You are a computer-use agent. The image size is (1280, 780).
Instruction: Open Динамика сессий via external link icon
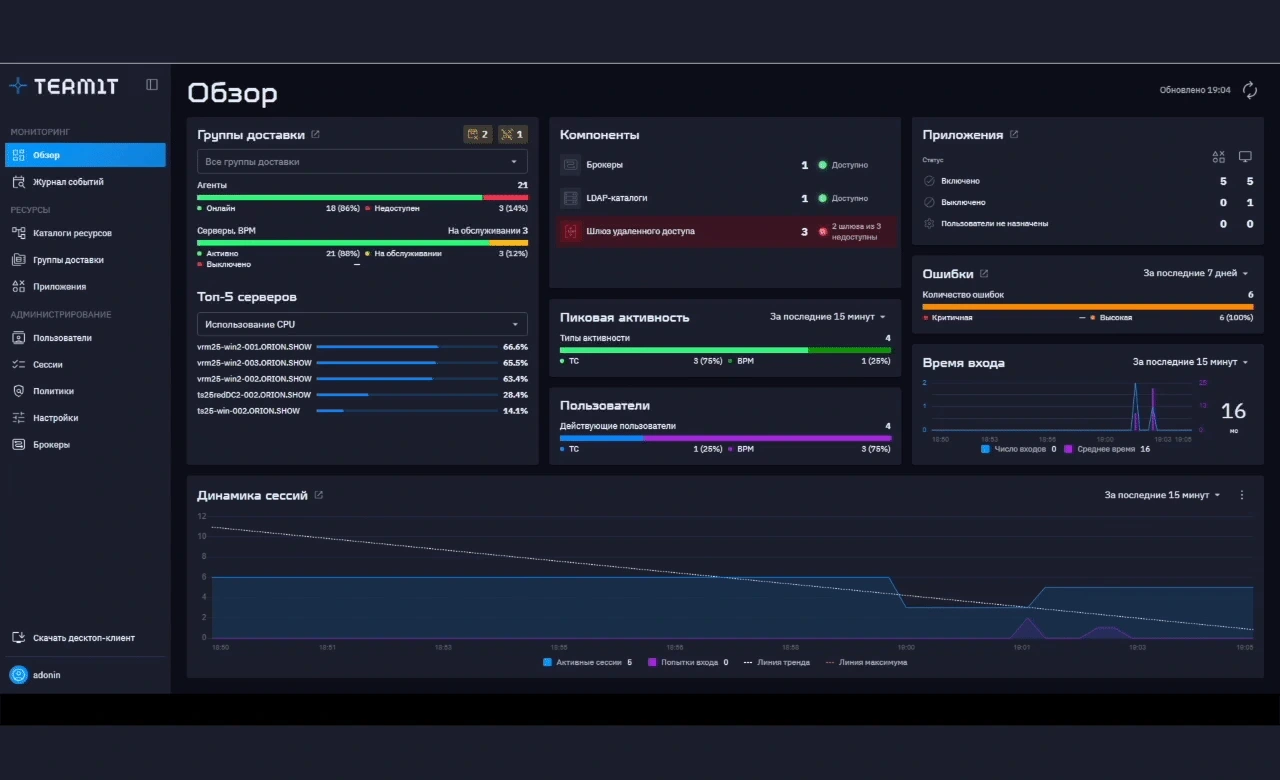(319, 495)
